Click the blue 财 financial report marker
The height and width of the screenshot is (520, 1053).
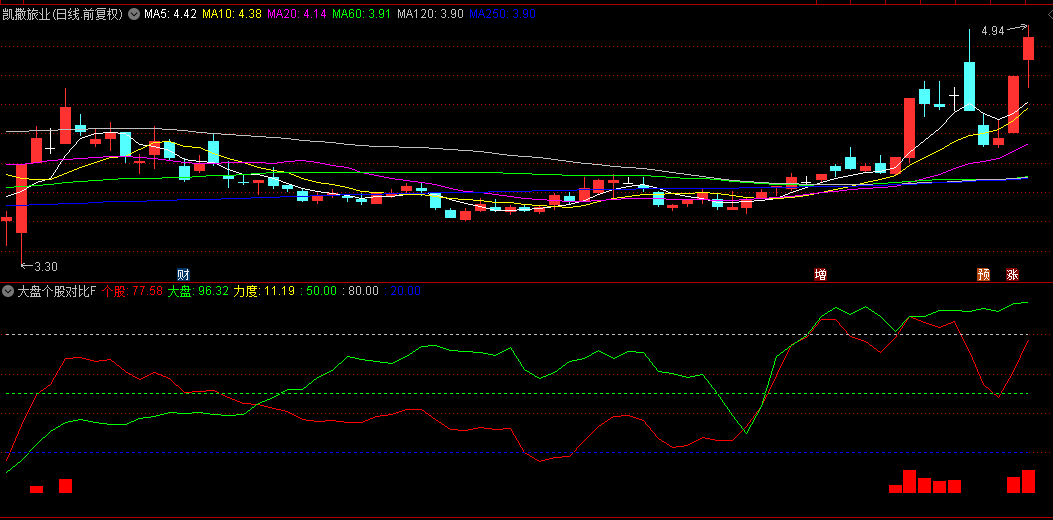tap(183, 274)
